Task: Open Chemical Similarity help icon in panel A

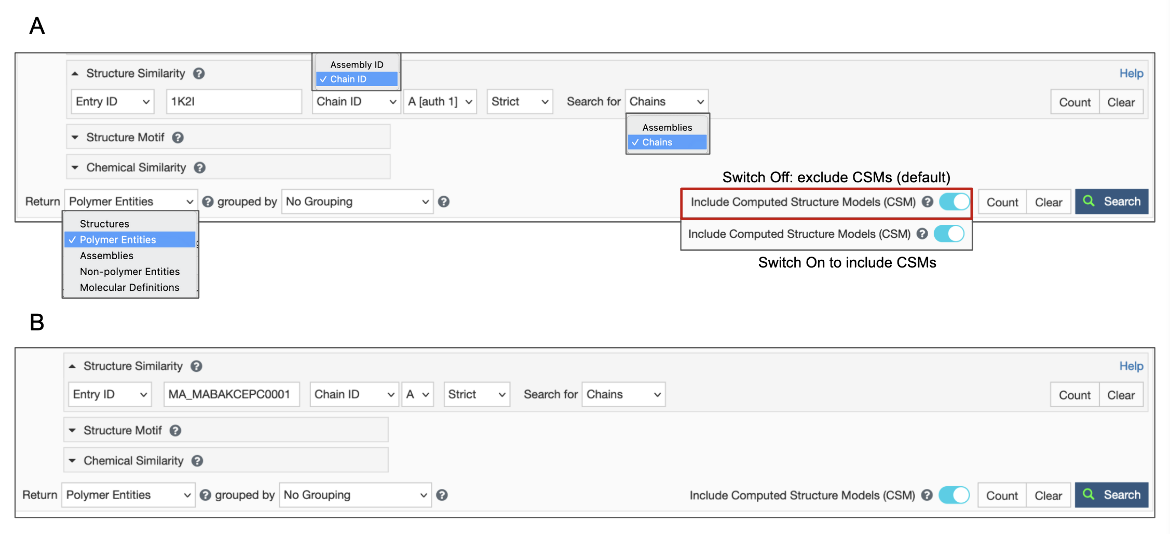Action: point(200,168)
